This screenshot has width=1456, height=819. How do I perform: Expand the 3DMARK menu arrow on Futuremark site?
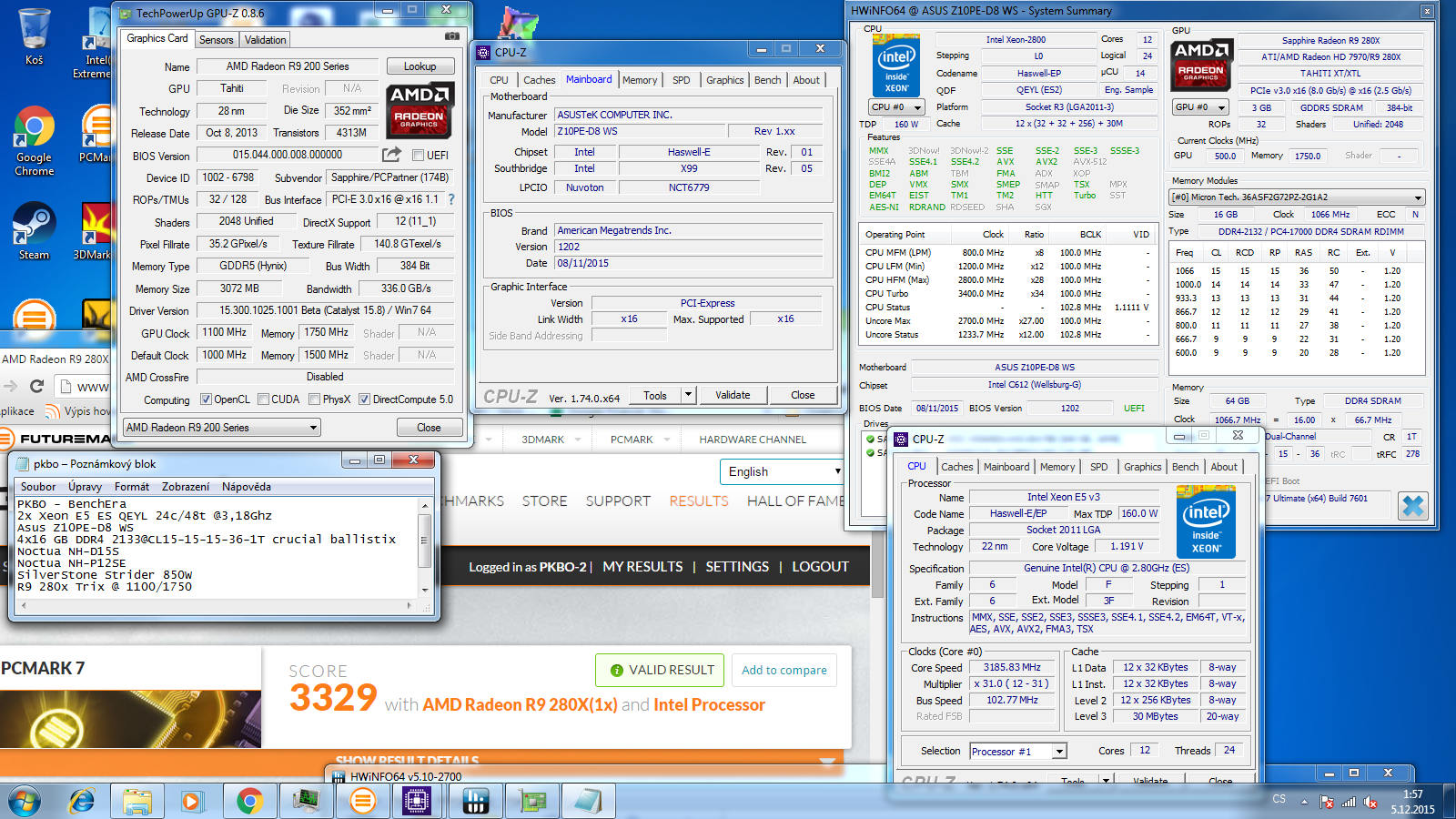click(x=488, y=440)
